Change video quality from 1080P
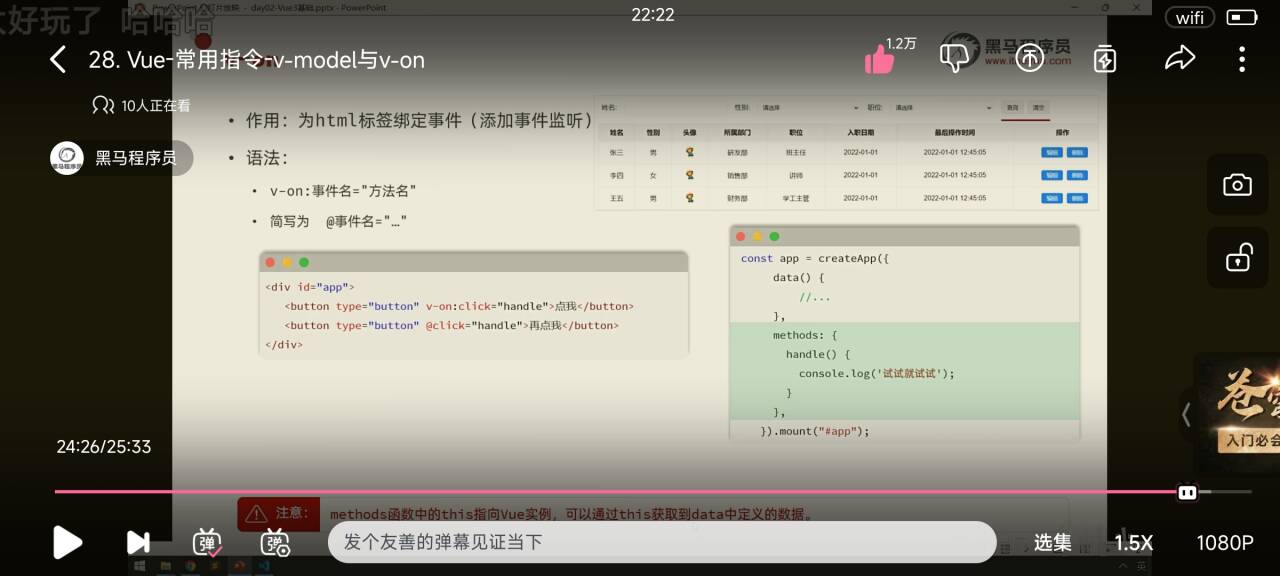 pos(1225,543)
